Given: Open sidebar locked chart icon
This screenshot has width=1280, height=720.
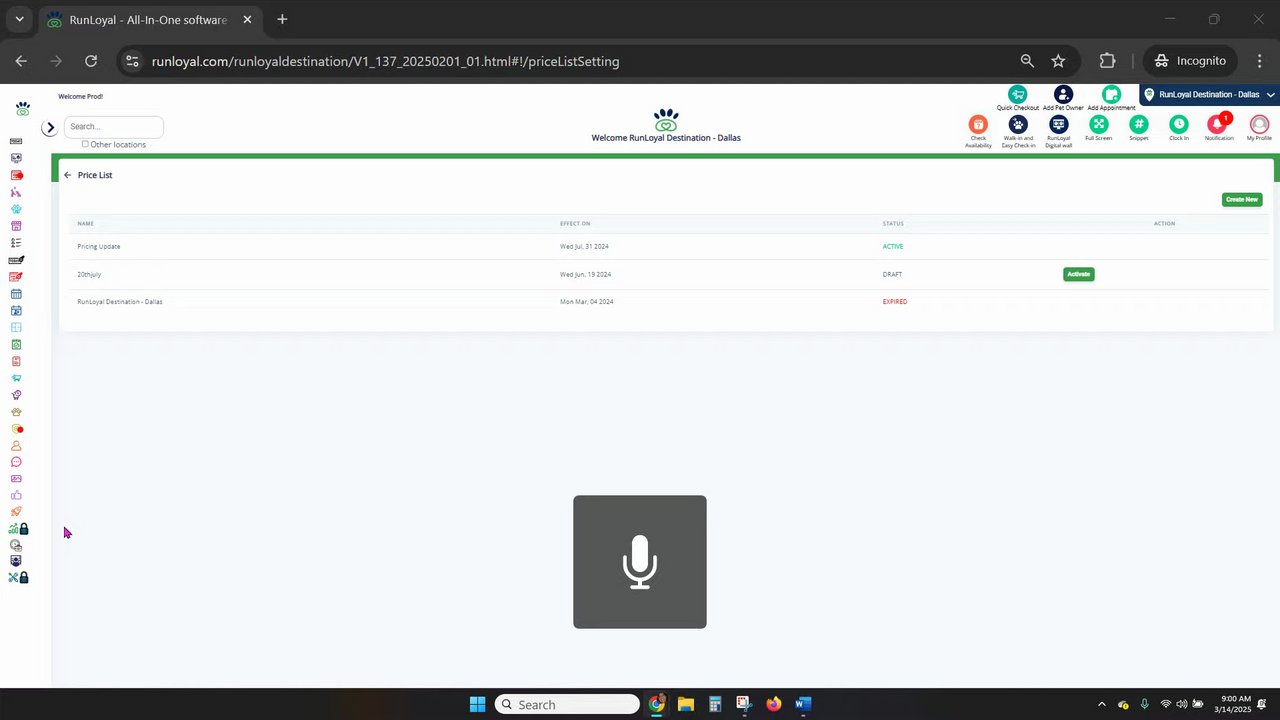Looking at the screenshot, I should [19, 529].
